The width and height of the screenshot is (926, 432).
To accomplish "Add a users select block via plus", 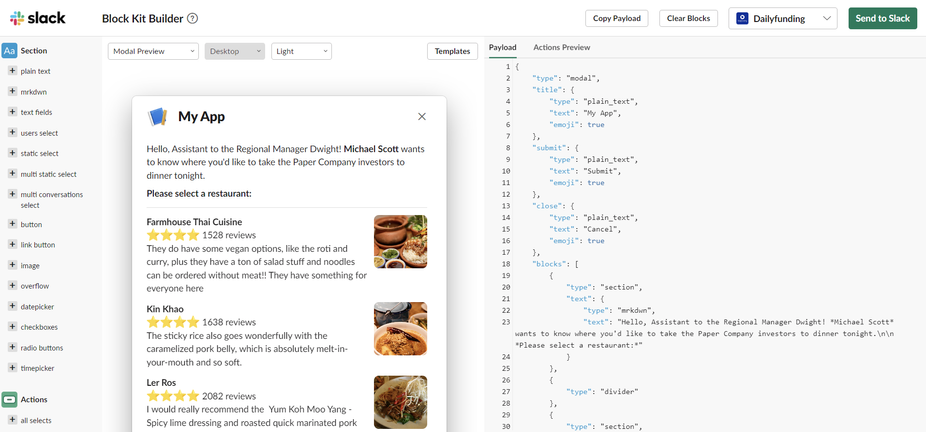I will (12, 133).
